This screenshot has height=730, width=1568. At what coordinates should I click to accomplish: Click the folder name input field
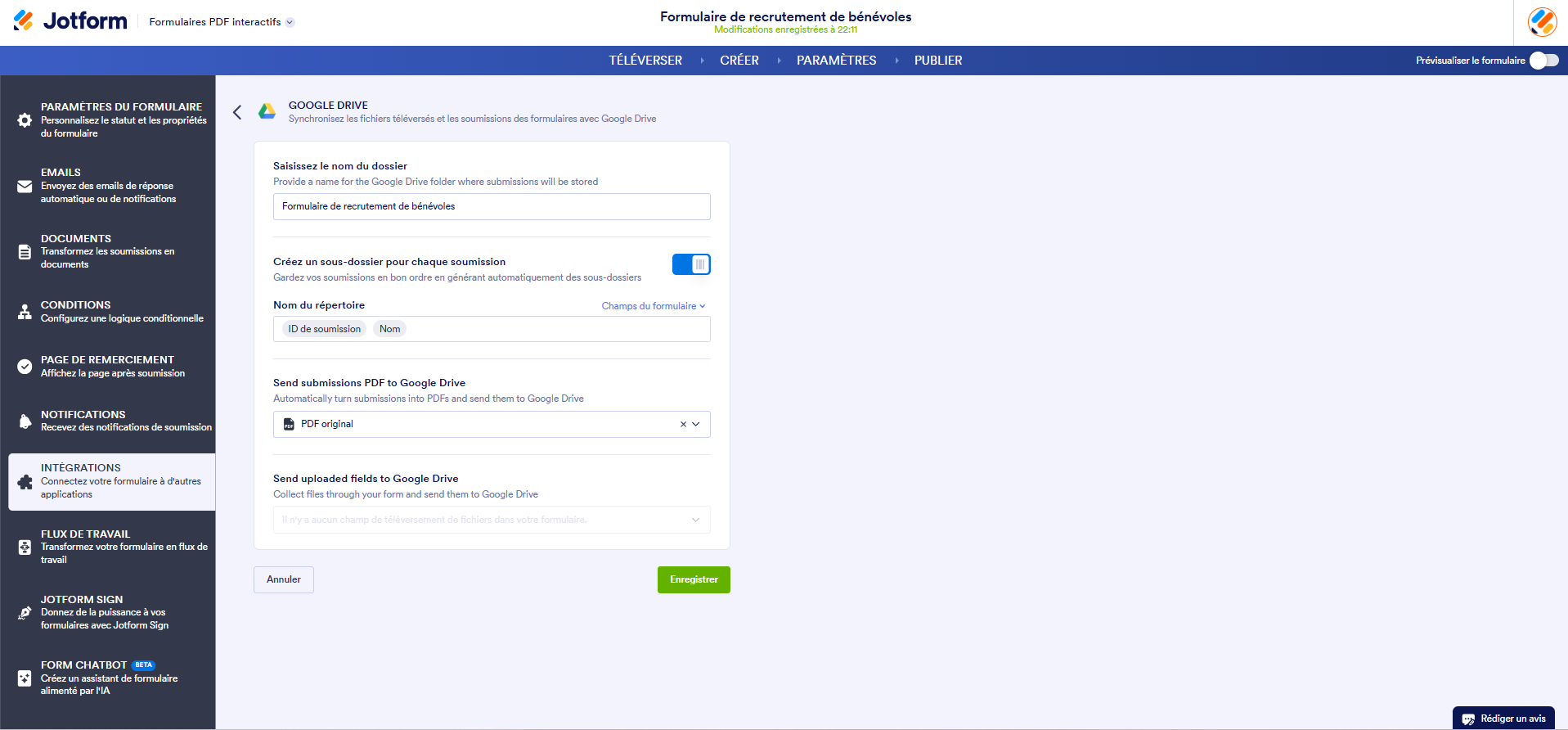491,207
